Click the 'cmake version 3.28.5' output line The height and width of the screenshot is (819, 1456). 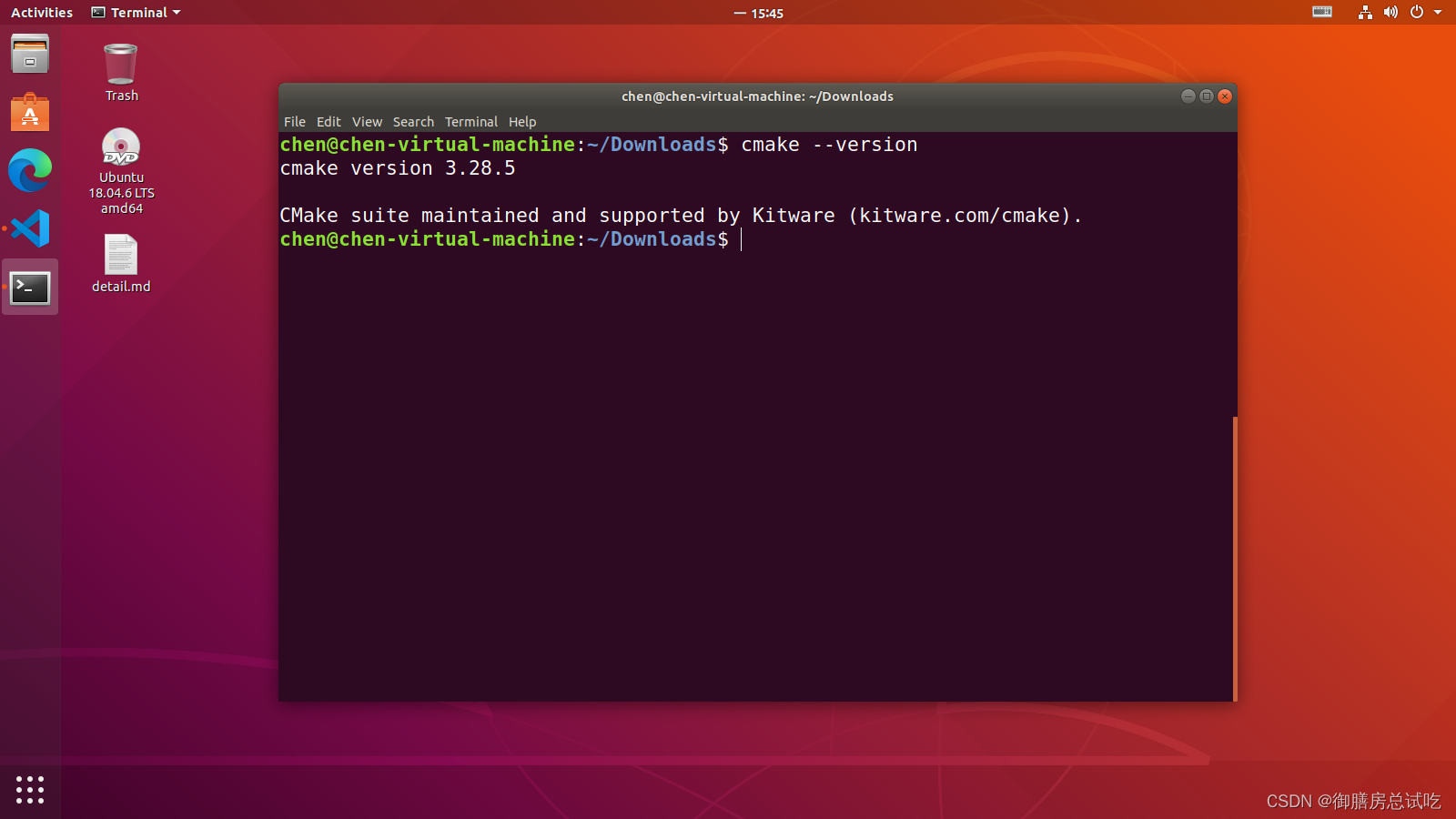click(398, 168)
